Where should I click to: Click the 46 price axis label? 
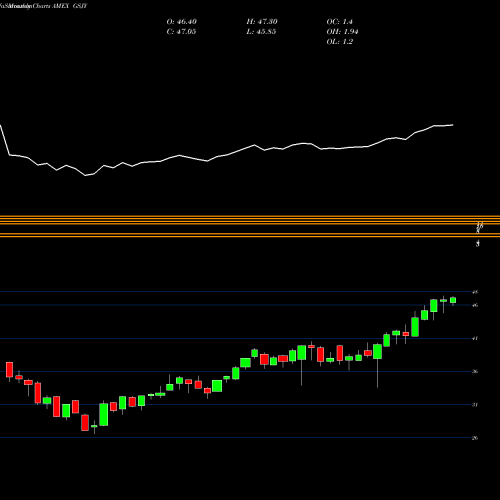tap(475, 305)
